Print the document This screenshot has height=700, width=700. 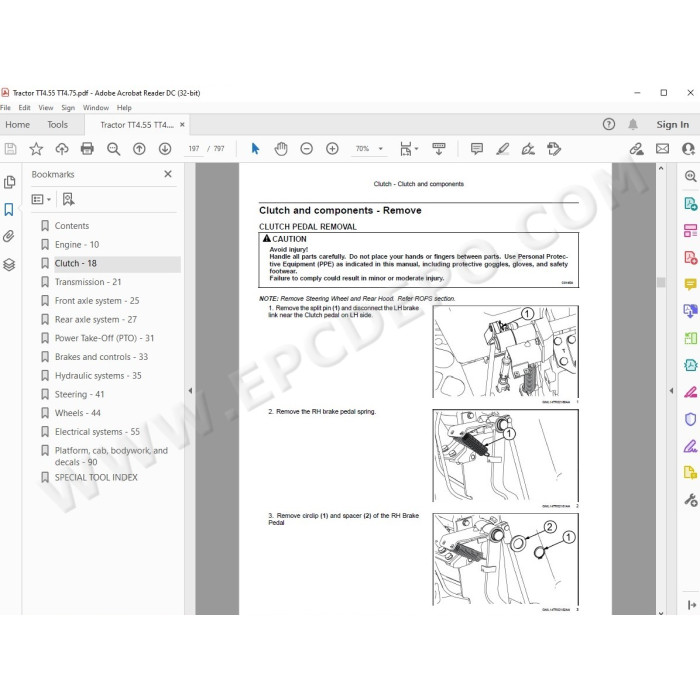point(88,149)
